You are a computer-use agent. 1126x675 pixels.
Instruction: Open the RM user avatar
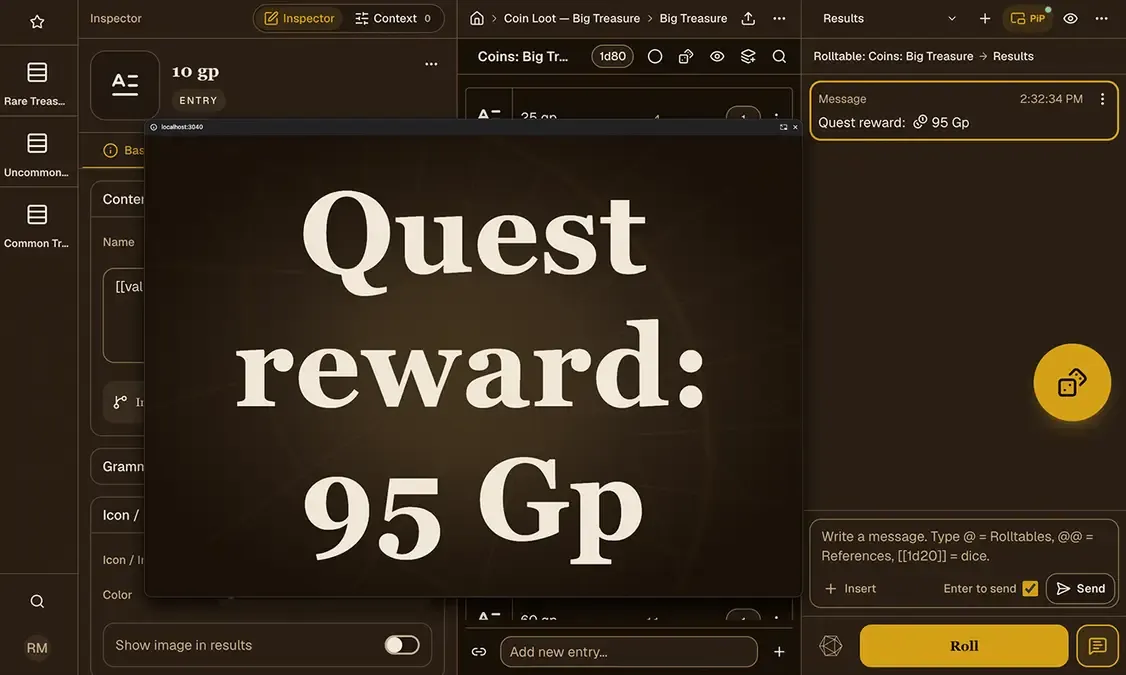[x=37, y=648]
